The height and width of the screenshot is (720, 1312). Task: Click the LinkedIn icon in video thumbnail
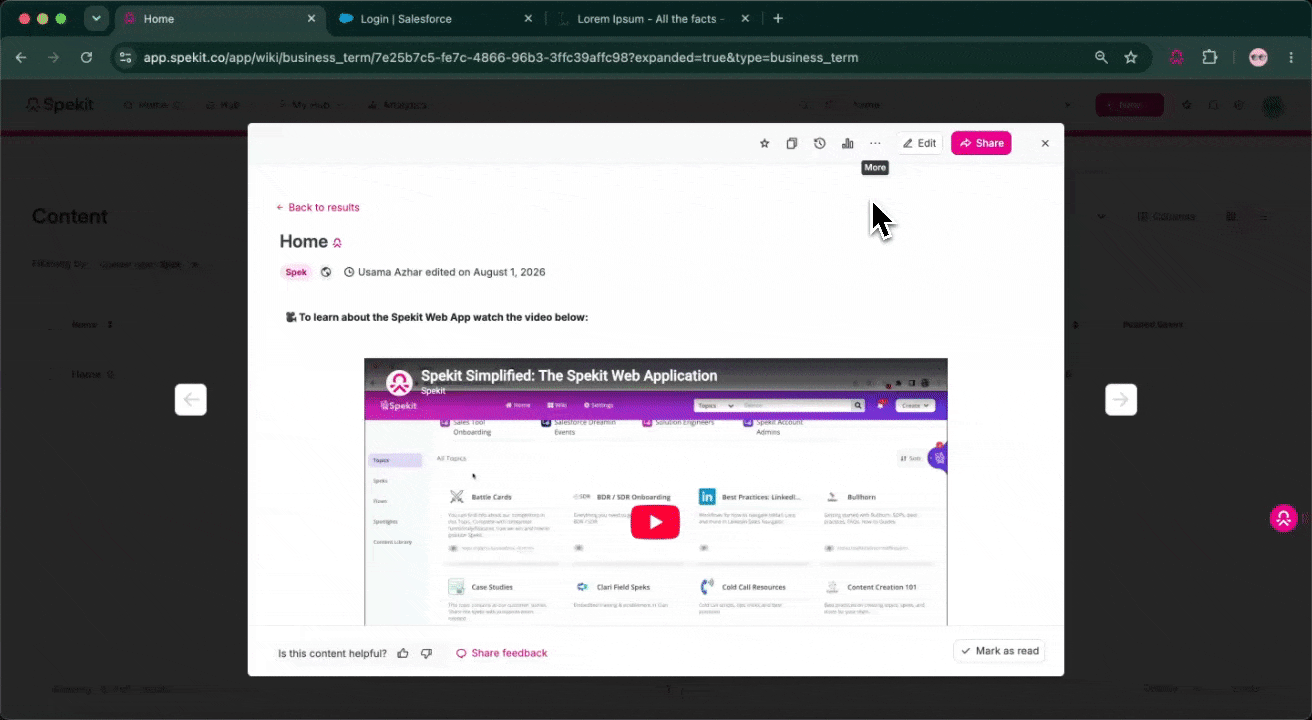pyautogui.click(x=707, y=497)
